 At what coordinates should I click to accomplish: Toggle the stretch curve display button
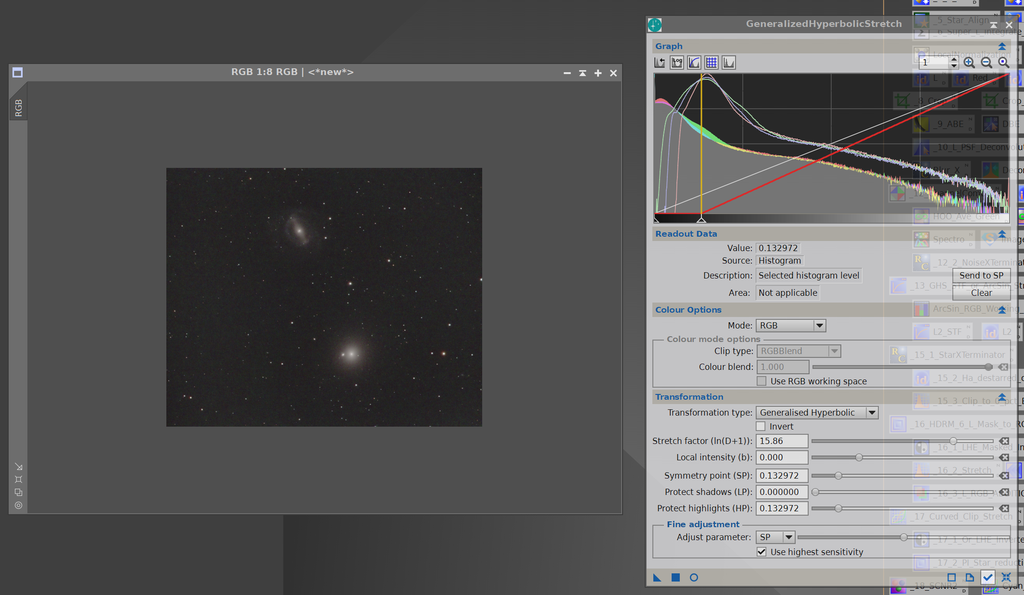pyautogui.click(x=694, y=63)
